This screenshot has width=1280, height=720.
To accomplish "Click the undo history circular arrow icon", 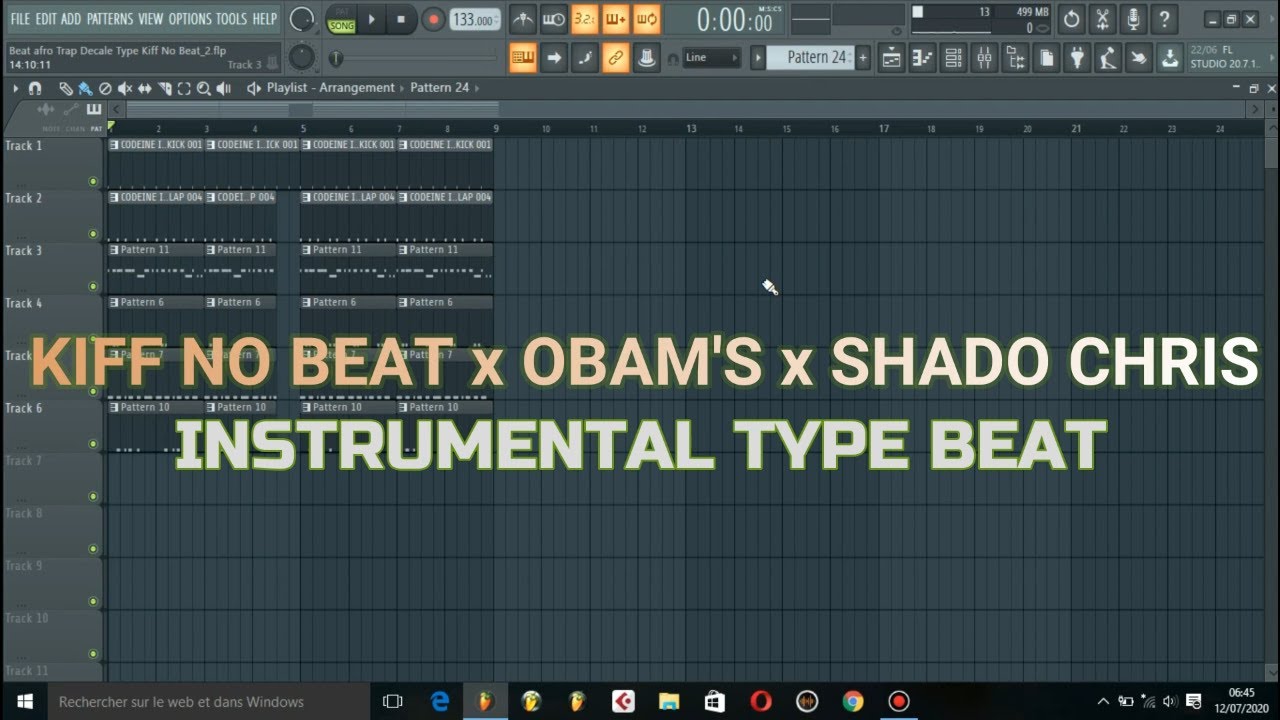I will [x=1071, y=19].
